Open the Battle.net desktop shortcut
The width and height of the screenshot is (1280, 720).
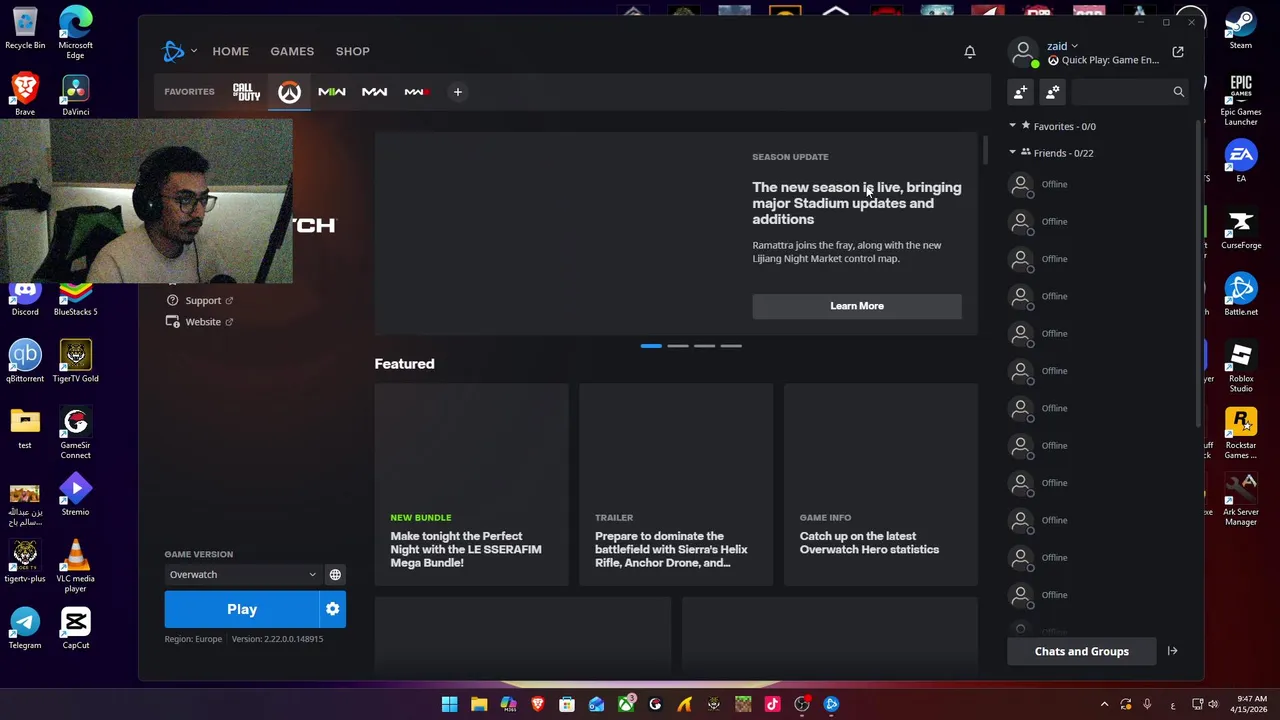(x=1241, y=295)
